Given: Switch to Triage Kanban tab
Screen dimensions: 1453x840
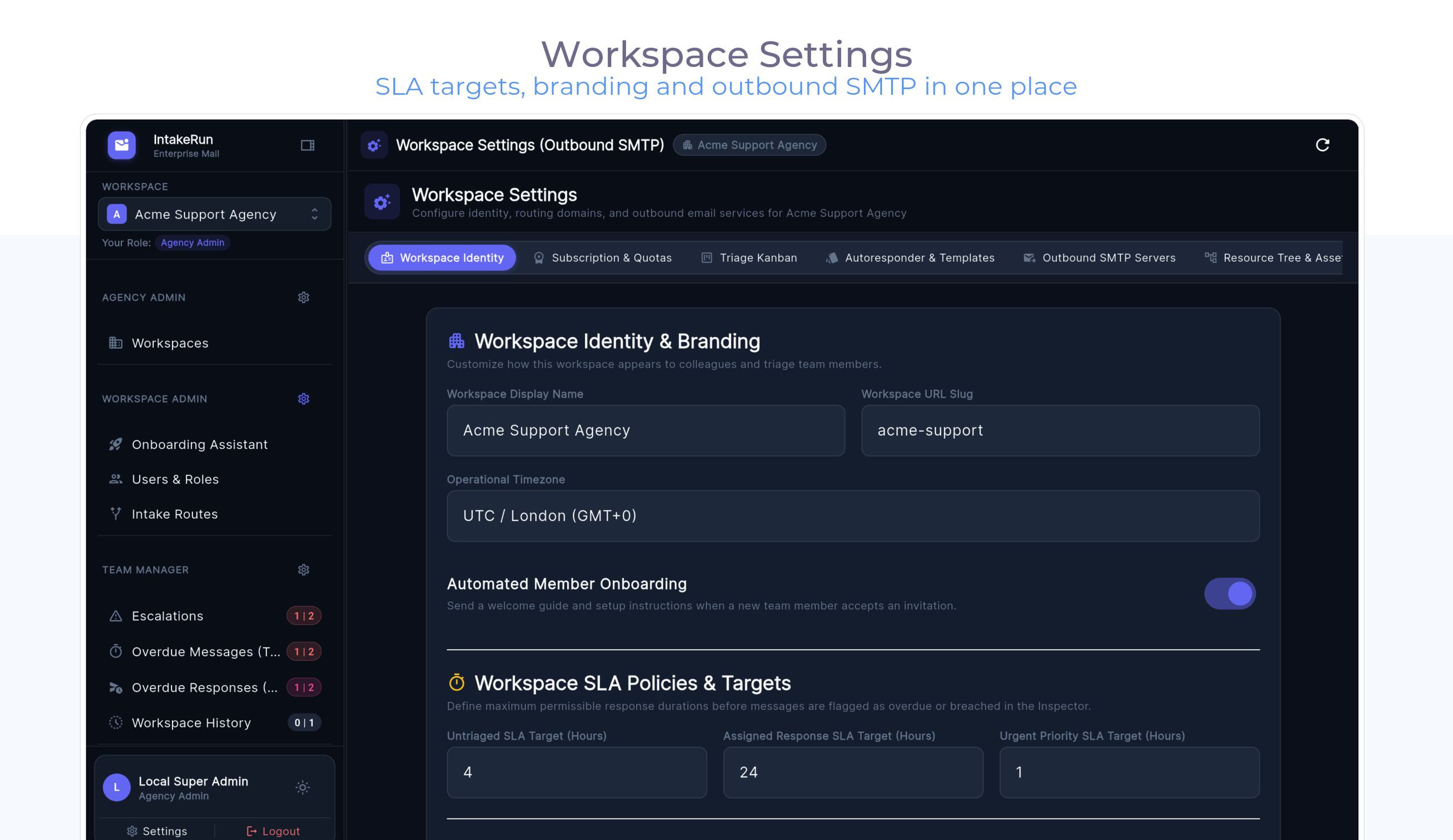Looking at the screenshot, I should 749,258.
